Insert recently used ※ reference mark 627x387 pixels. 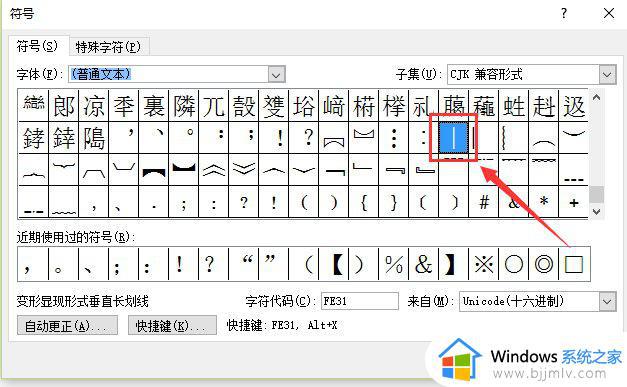pyautogui.click(x=483, y=264)
